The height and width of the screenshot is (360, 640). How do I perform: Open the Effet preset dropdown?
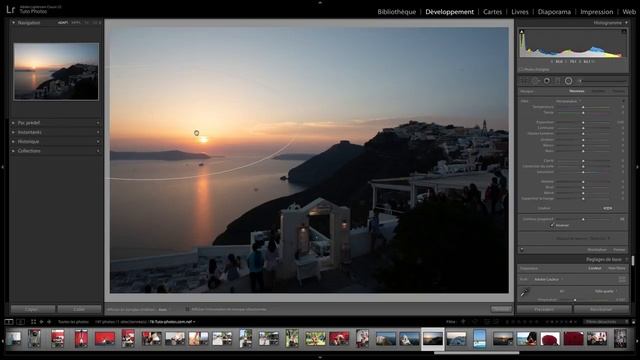pyautogui.click(x=568, y=101)
